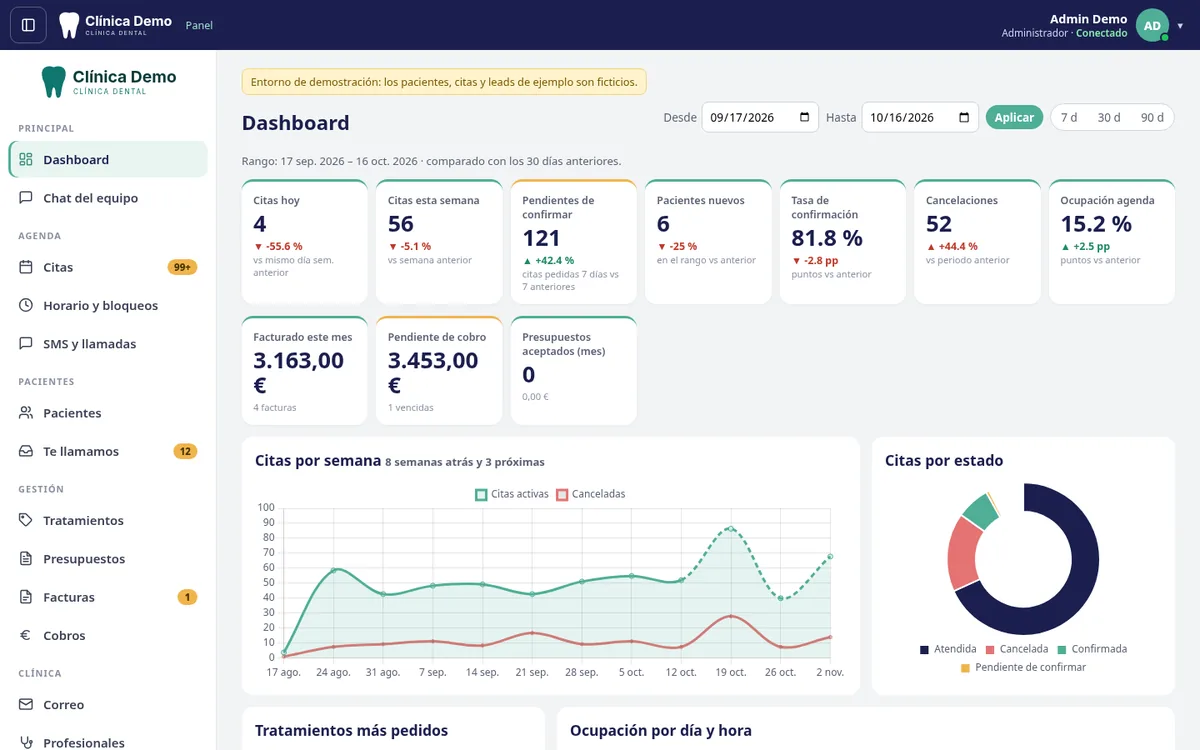
Task: Toggle the sidebar collapse button
Action: click(x=28, y=25)
